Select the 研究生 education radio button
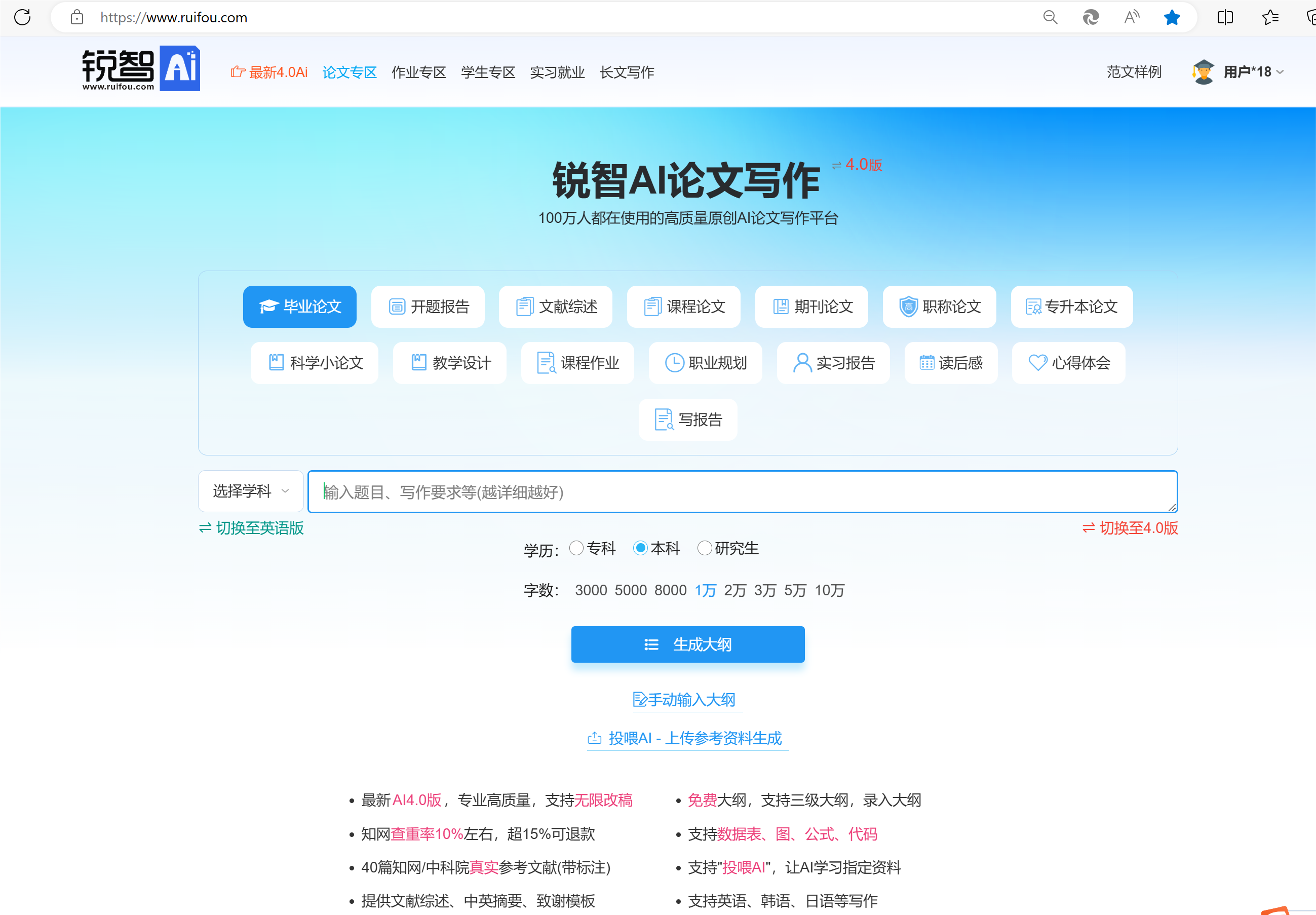The width and height of the screenshot is (1316, 915). [x=705, y=548]
